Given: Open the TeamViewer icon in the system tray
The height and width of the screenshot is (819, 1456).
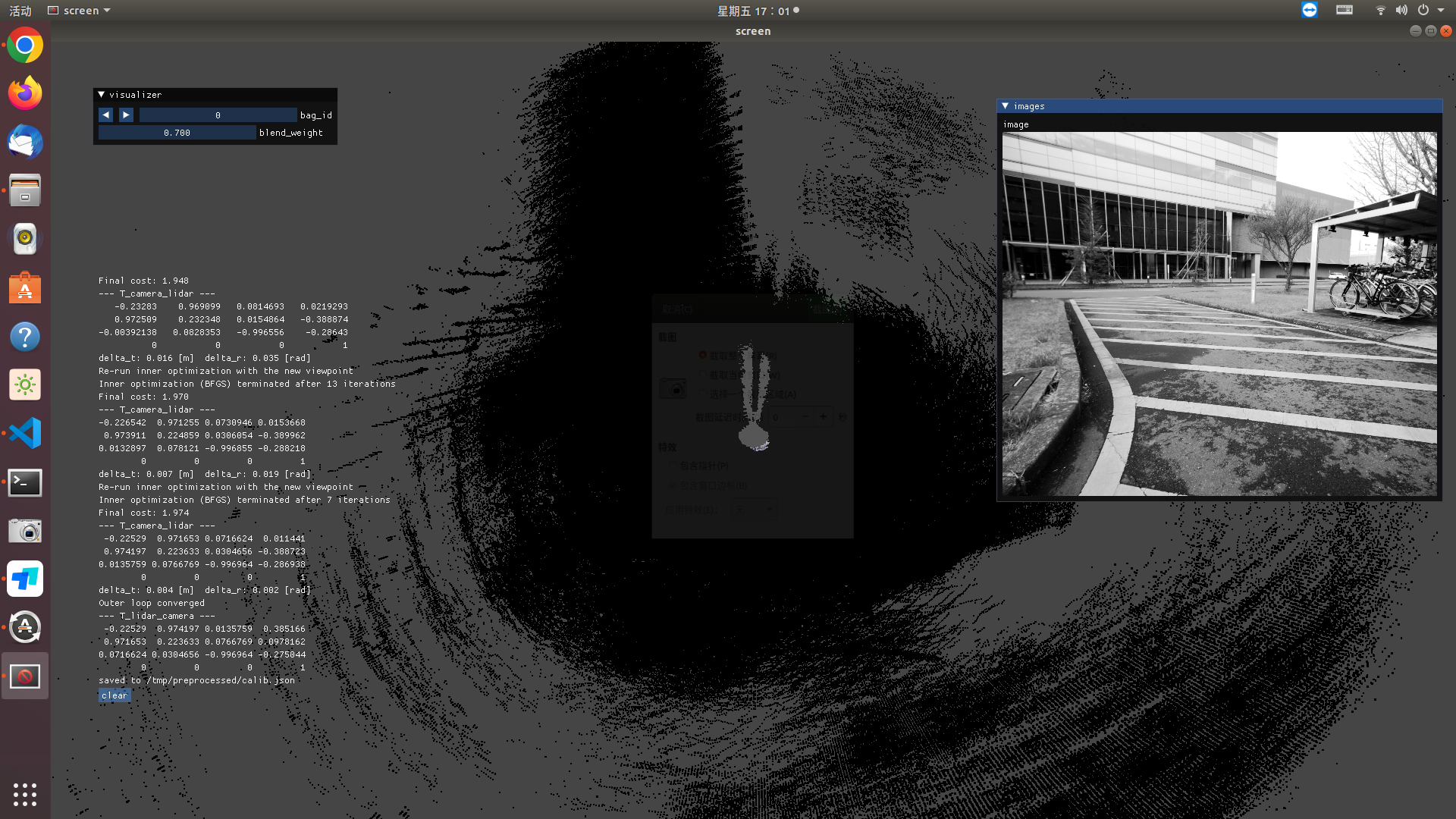Looking at the screenshot, I should [x=1309, y=10].
